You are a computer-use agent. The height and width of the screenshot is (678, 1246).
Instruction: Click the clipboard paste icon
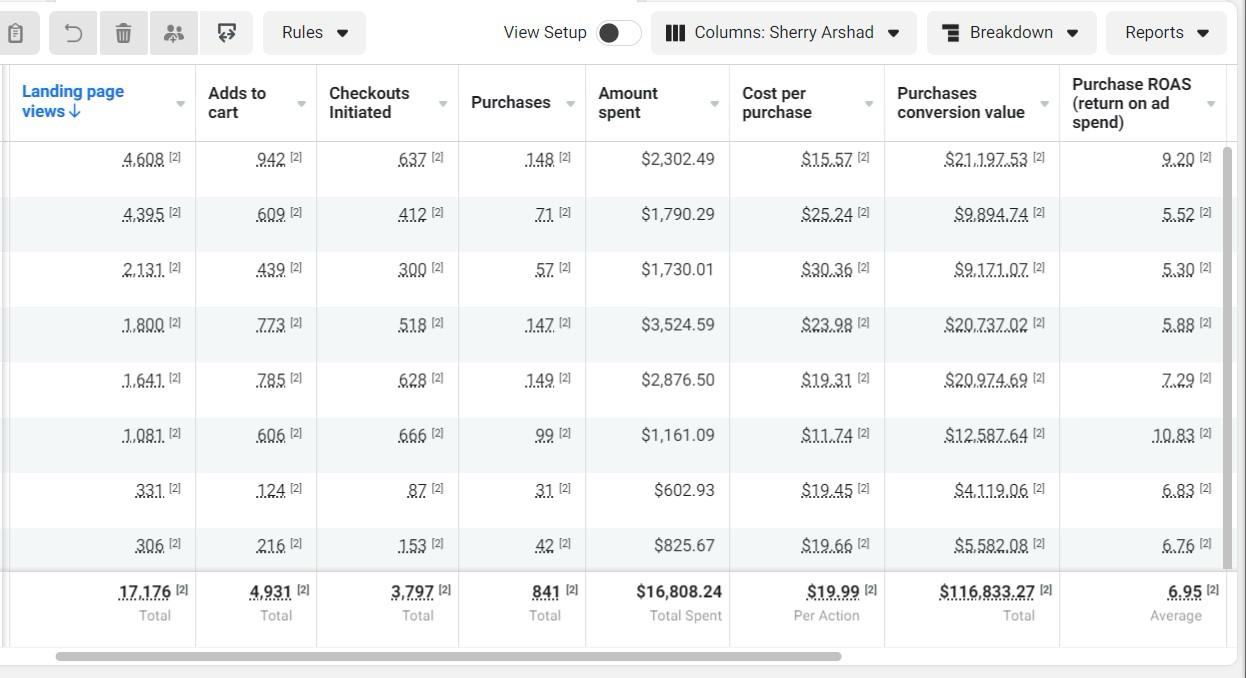tap(14, 33)
